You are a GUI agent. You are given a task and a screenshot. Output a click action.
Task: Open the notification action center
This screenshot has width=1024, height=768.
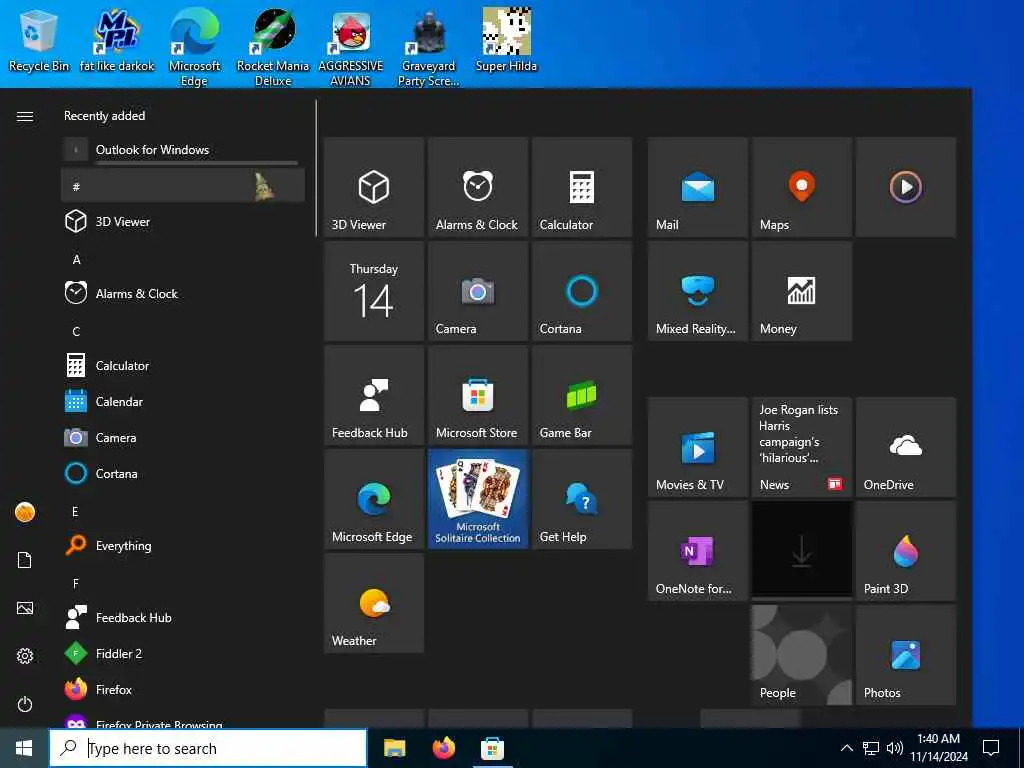tap(991, 748)
